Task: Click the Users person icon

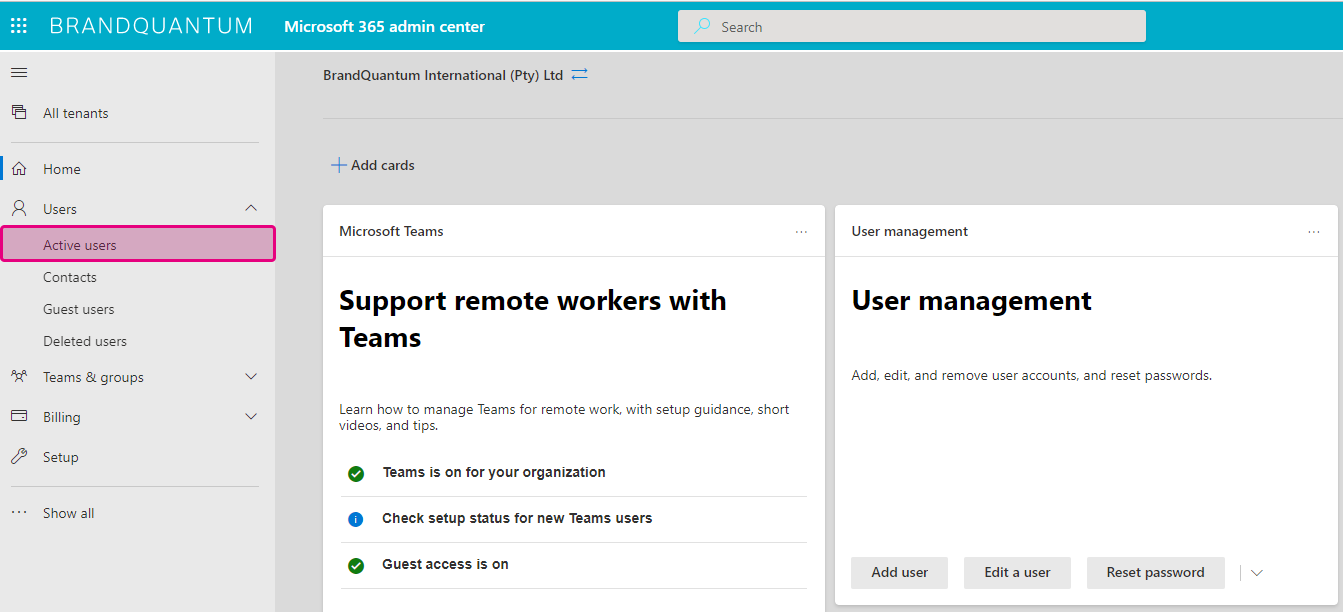Action: tap(19, 209)
